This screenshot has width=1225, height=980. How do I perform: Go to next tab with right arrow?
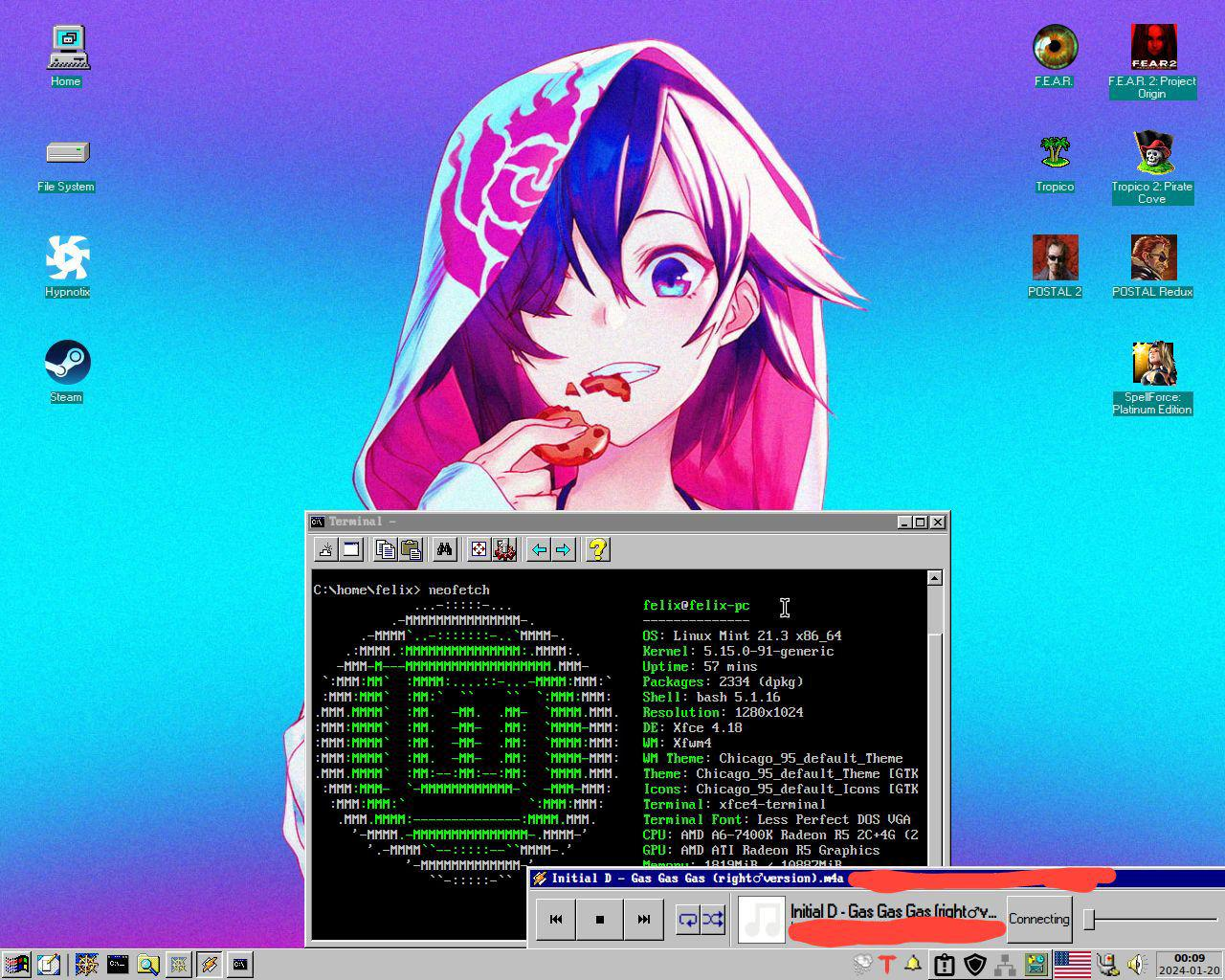coord(563,549)
